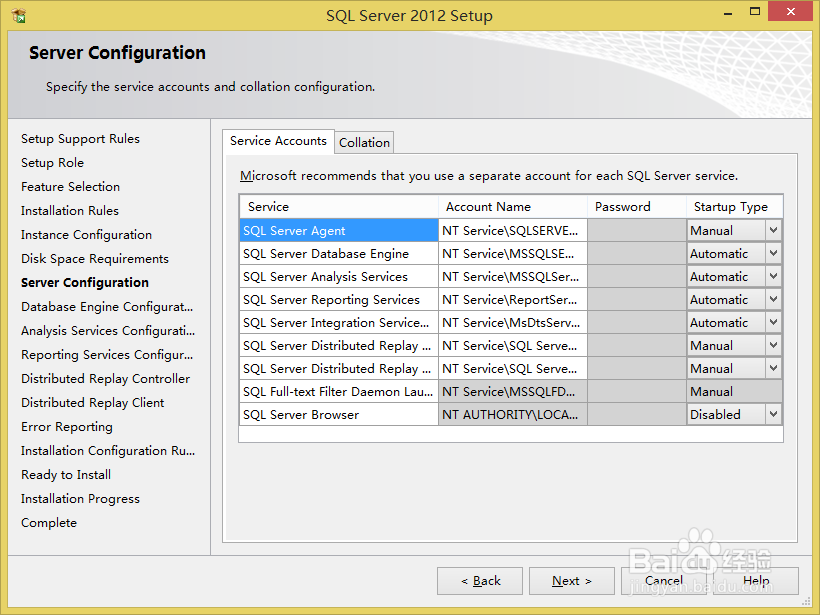Screen dimensions: 820x615
Task: Select Feature Selection in the sidebar
Action: click(x=70, y=186)
